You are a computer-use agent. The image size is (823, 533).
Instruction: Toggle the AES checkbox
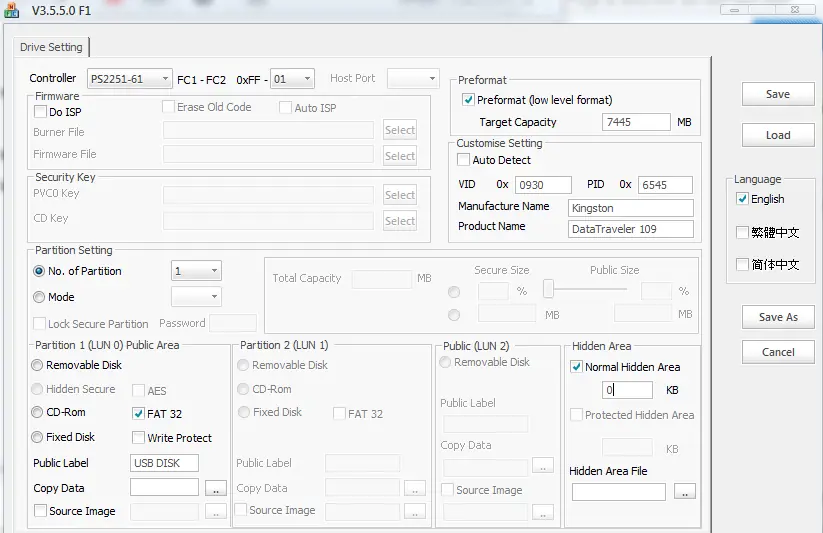(x=139, y=390)
